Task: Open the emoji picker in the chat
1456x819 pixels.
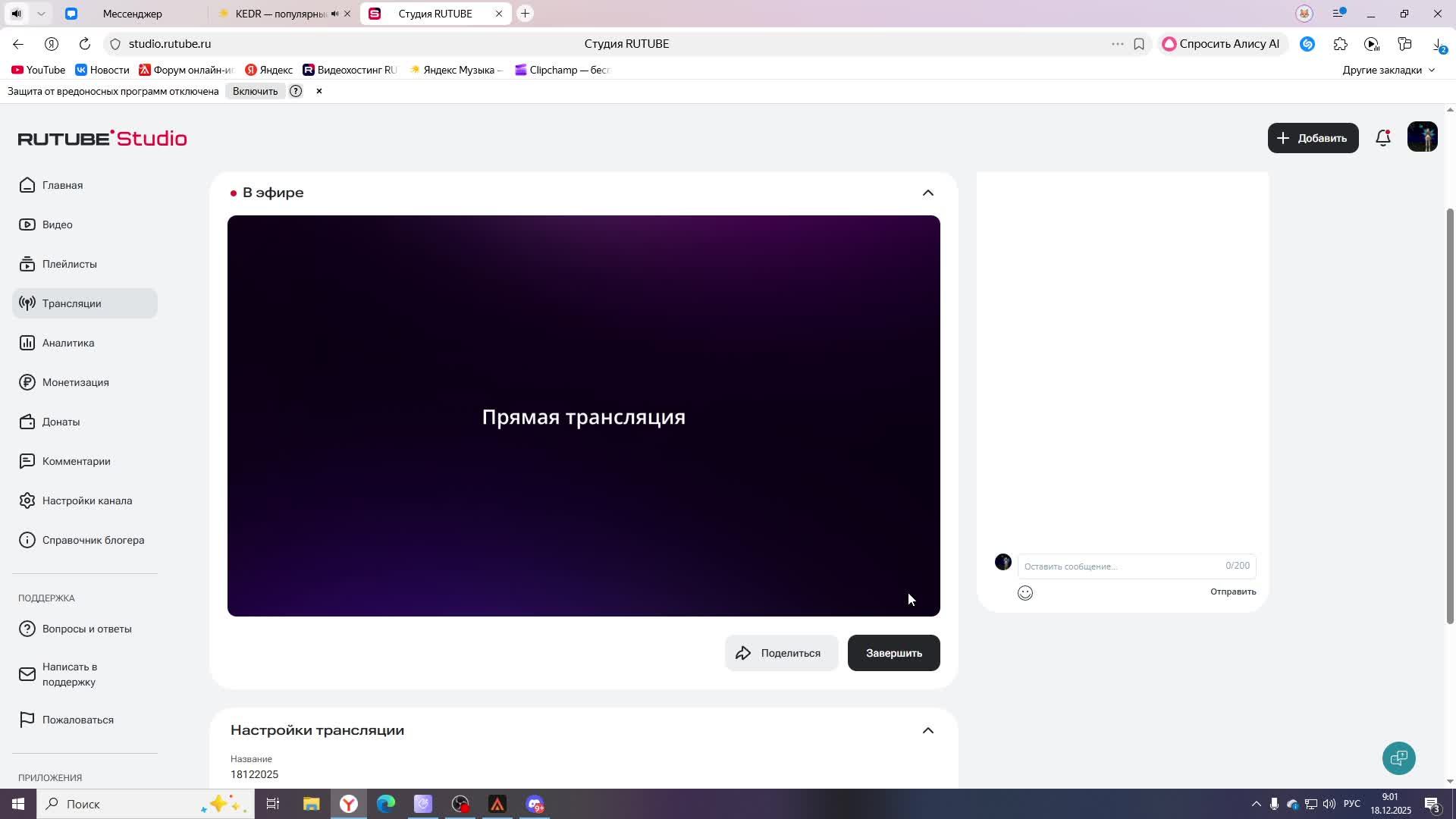Action: pos(1025,592)
